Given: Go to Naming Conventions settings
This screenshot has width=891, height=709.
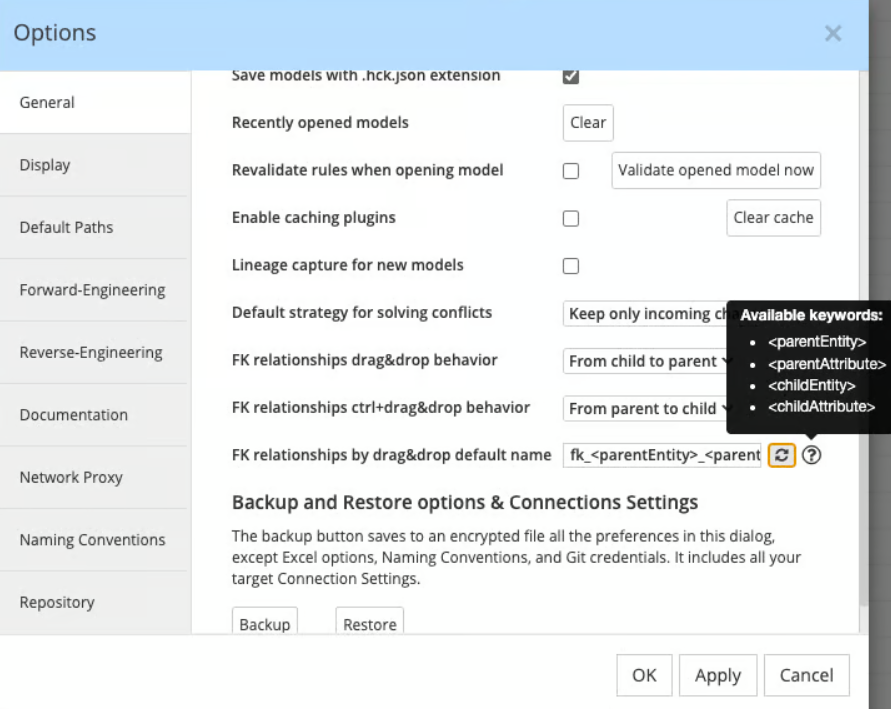Looking at the screenshot, I should (92, 539).
